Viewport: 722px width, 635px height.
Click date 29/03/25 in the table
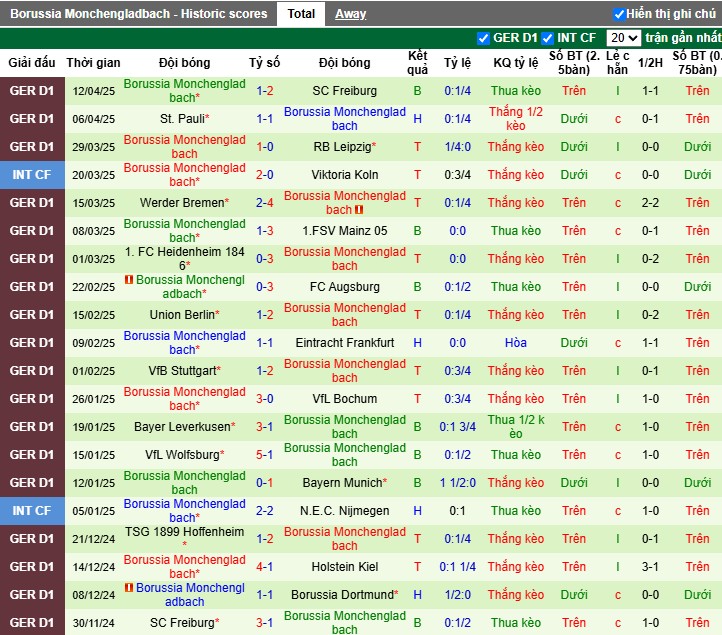[93, 147]
